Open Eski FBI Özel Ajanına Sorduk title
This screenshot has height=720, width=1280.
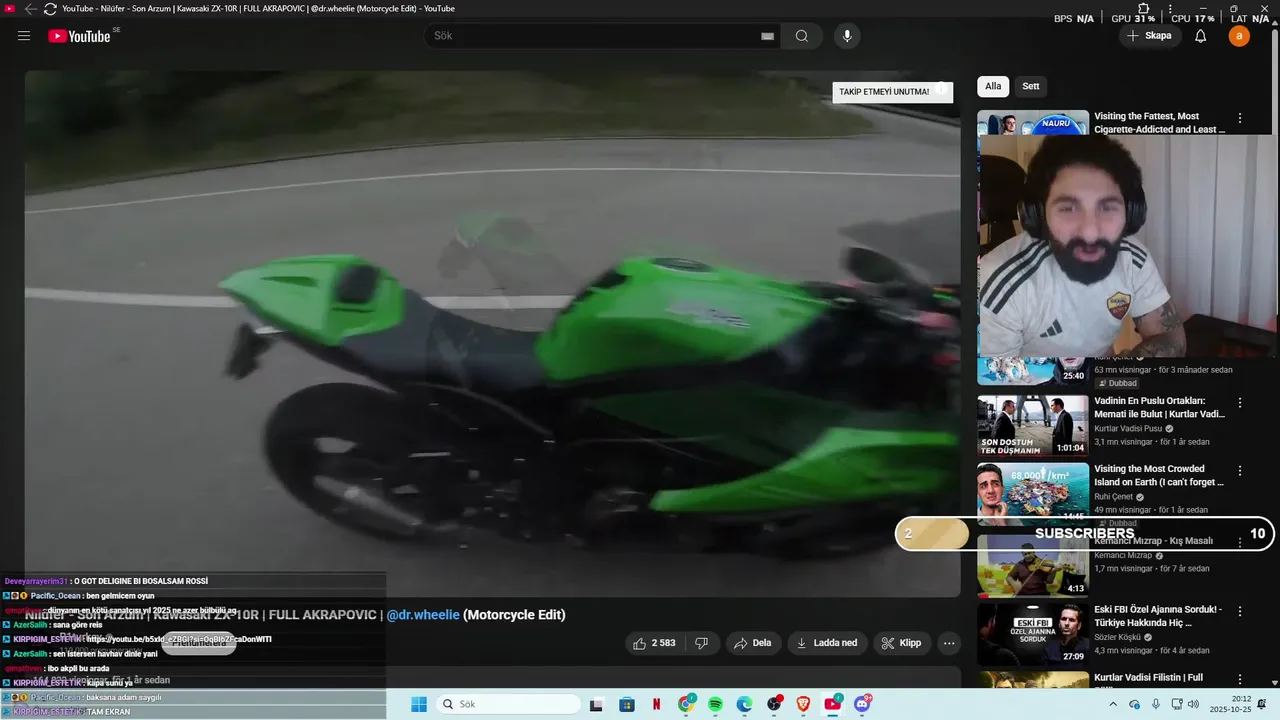[1158, 616]
